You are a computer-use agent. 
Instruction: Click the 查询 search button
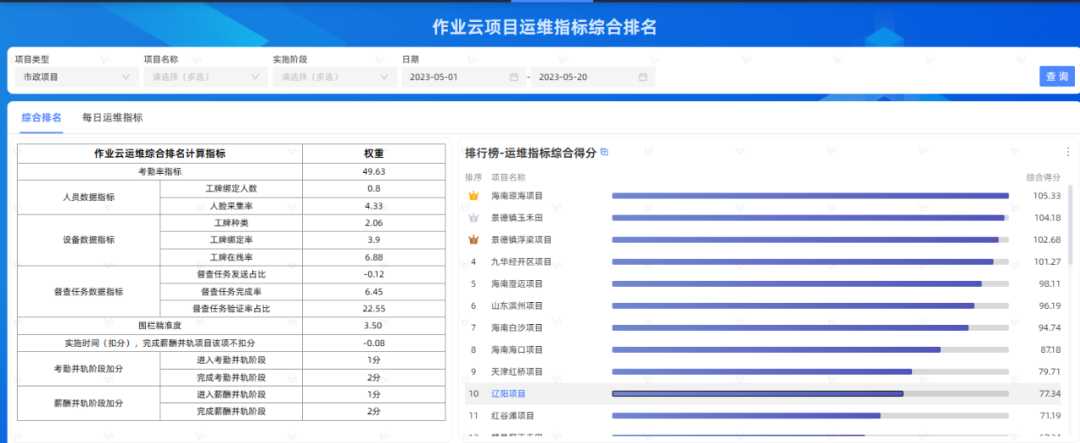point(1056,77)
